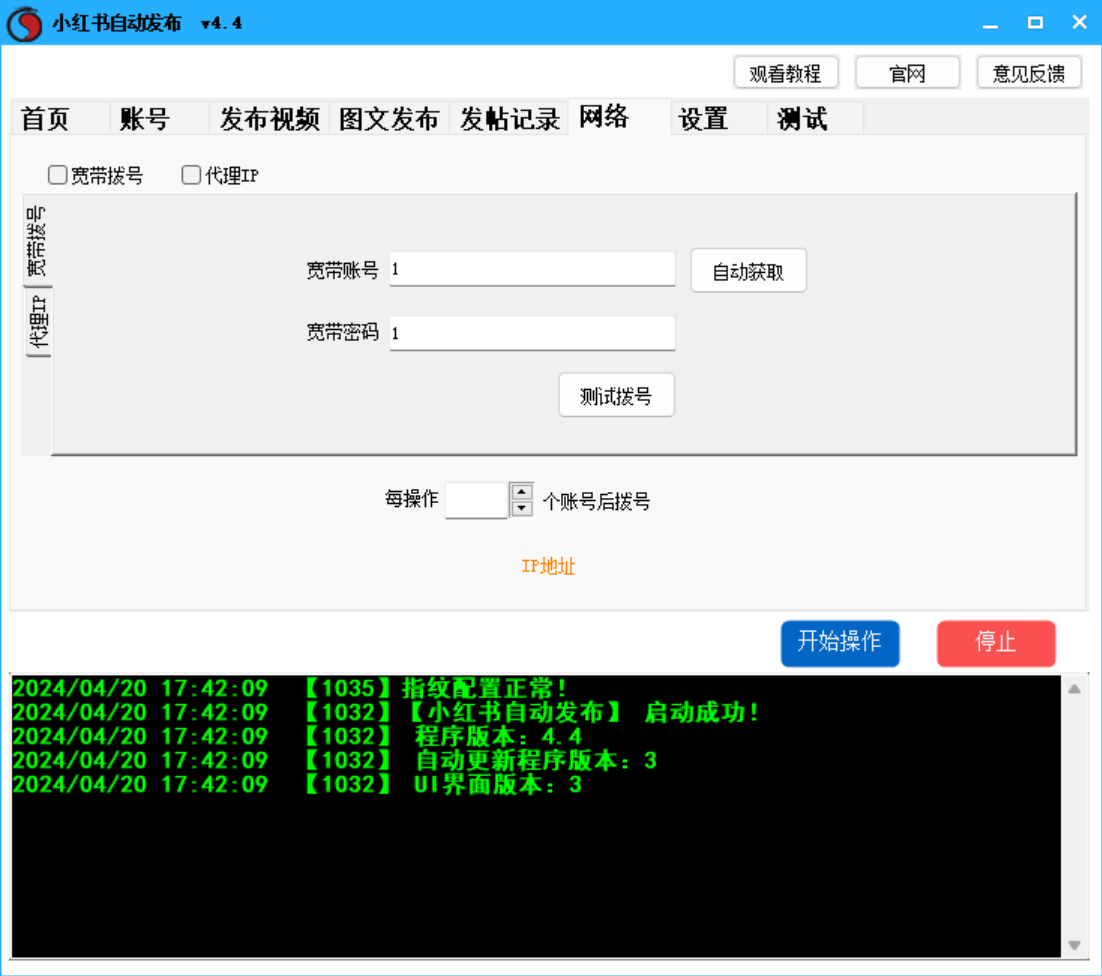Focus the 宽带账号 input field
Screen dimensions: 1102x976
[532, 269]
